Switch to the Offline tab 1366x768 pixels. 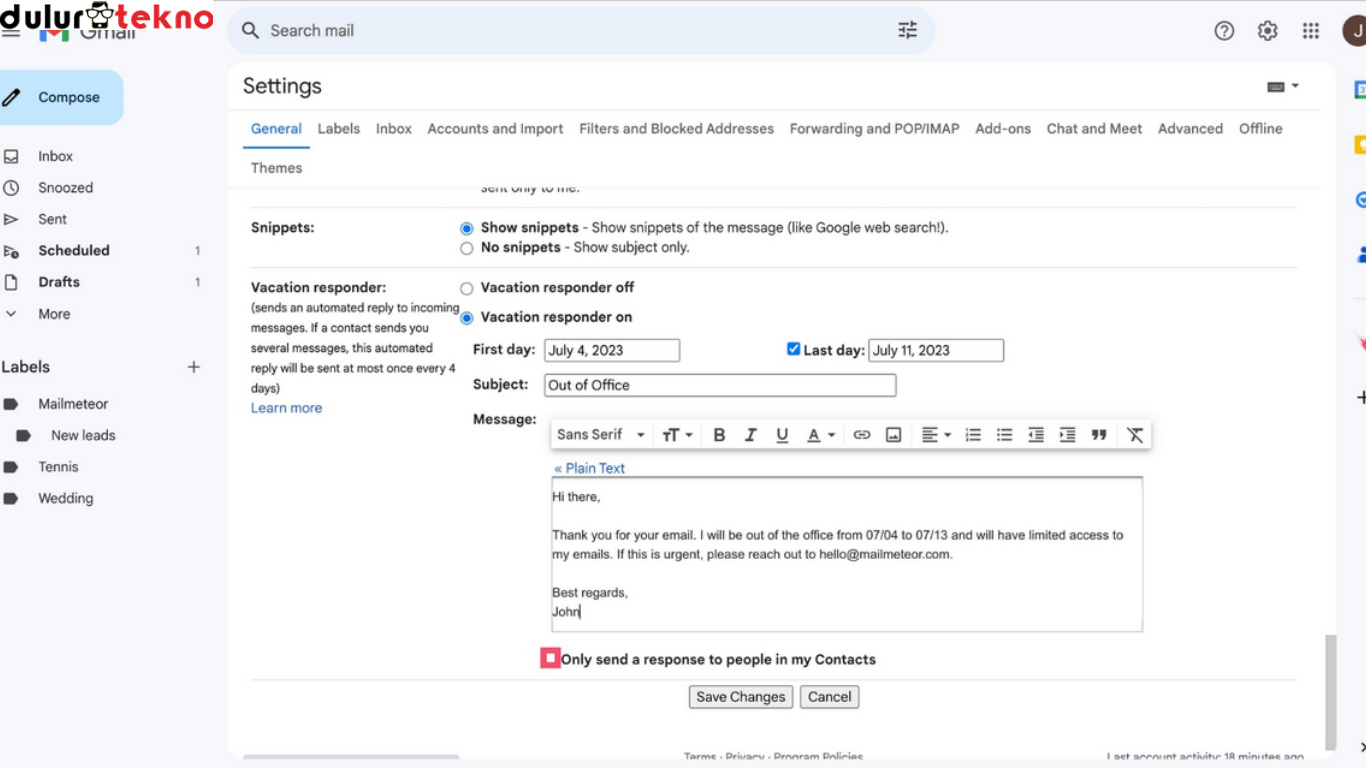pyautogui.click(x=1260, y=129)
